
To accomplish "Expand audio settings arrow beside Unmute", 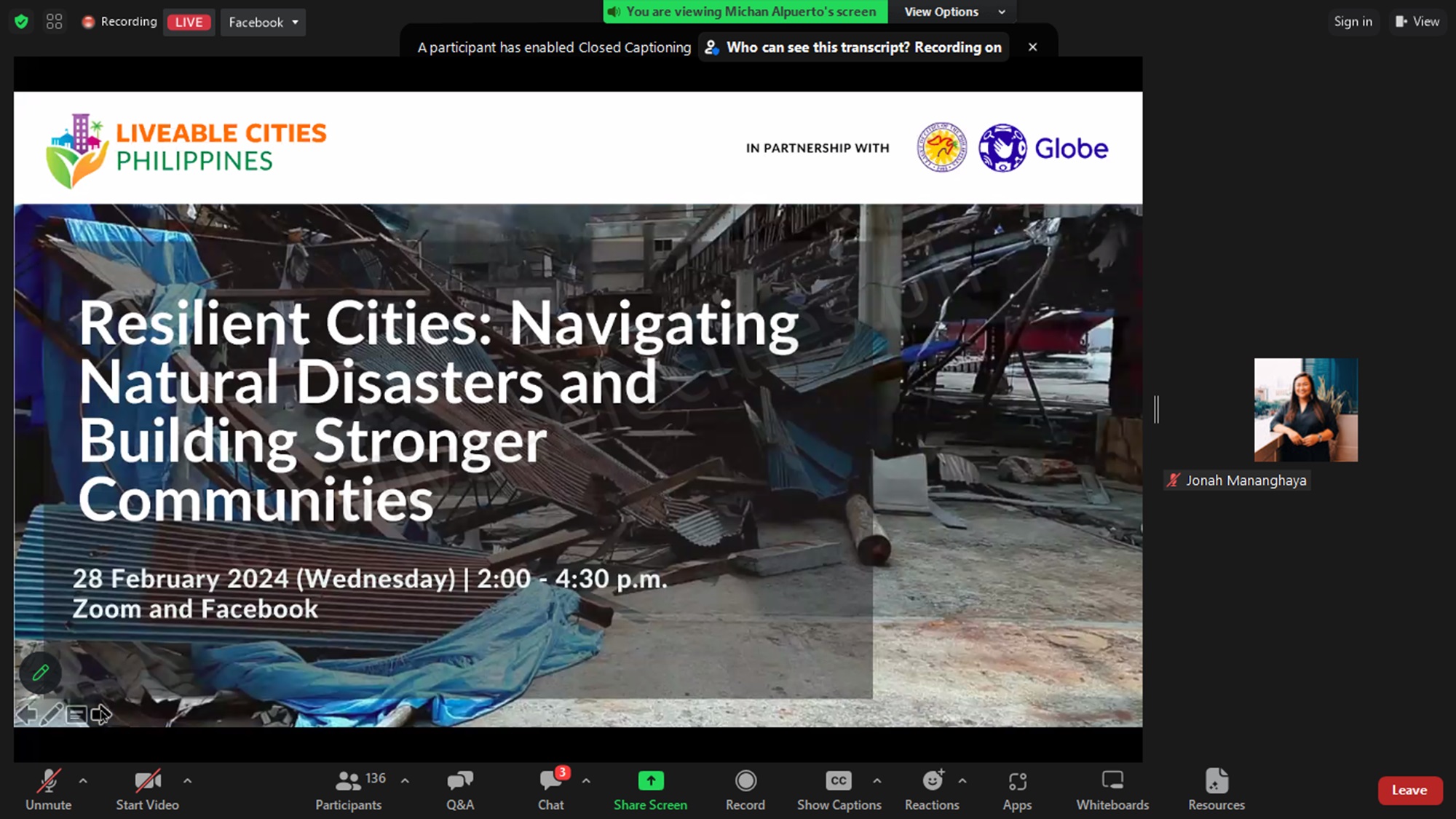I will click(x=83, y=780).
